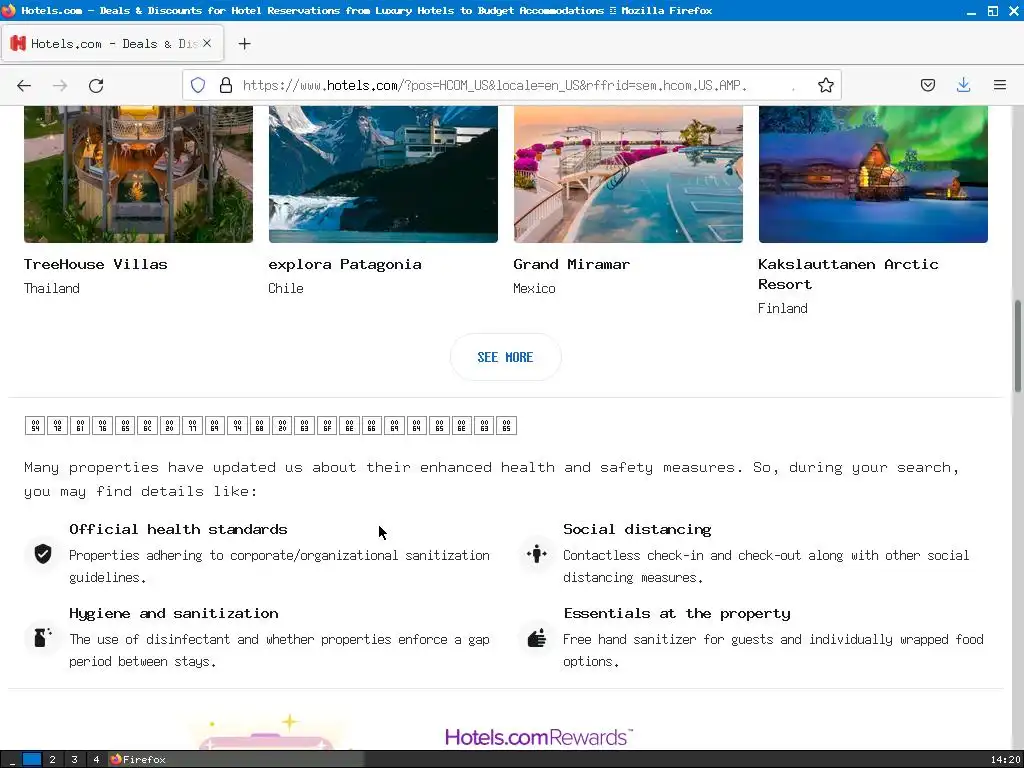
Task: Click the Thailand country label
Action: 52,288
